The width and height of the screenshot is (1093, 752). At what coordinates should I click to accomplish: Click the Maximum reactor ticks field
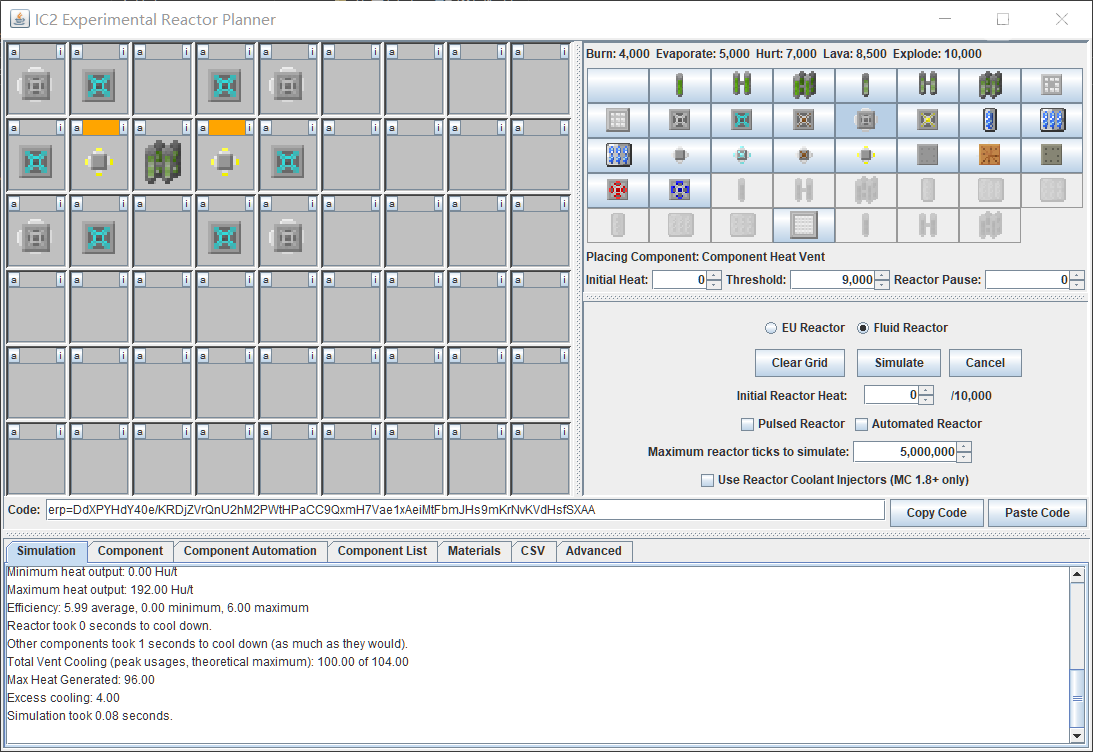pos(905,452)
